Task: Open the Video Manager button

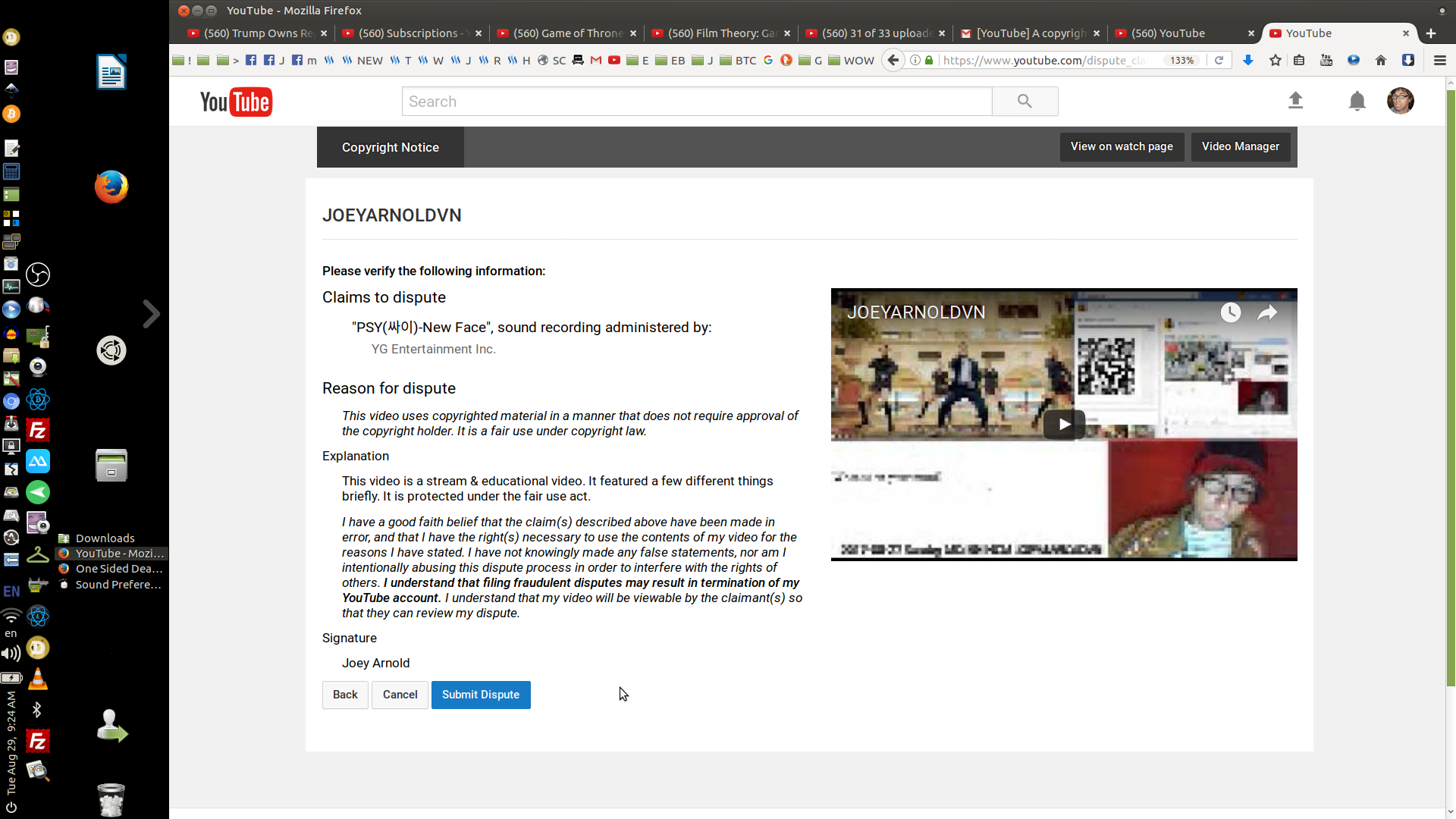Action: [1241, 146]
